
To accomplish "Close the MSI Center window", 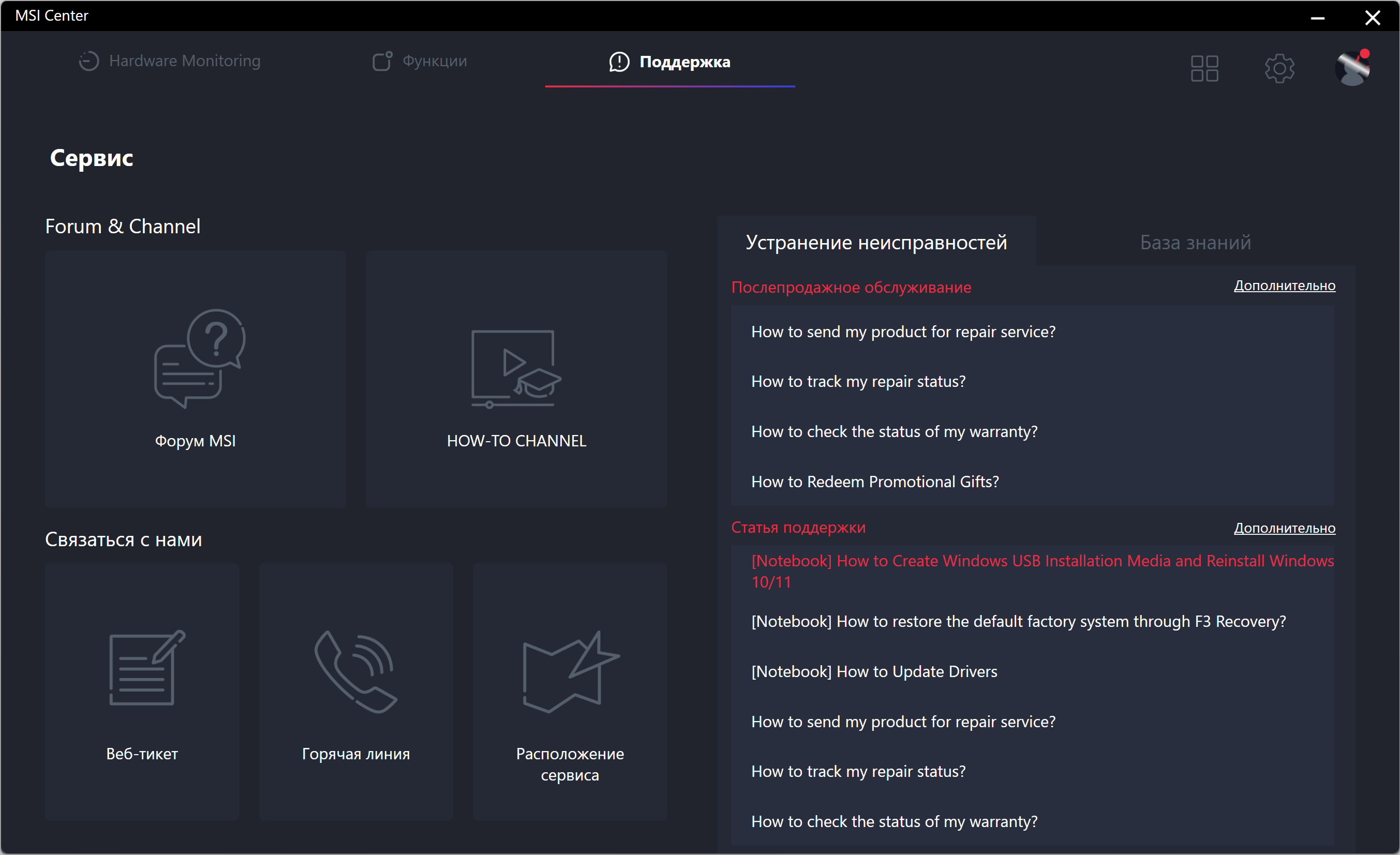I will (x=1373, y=18).
